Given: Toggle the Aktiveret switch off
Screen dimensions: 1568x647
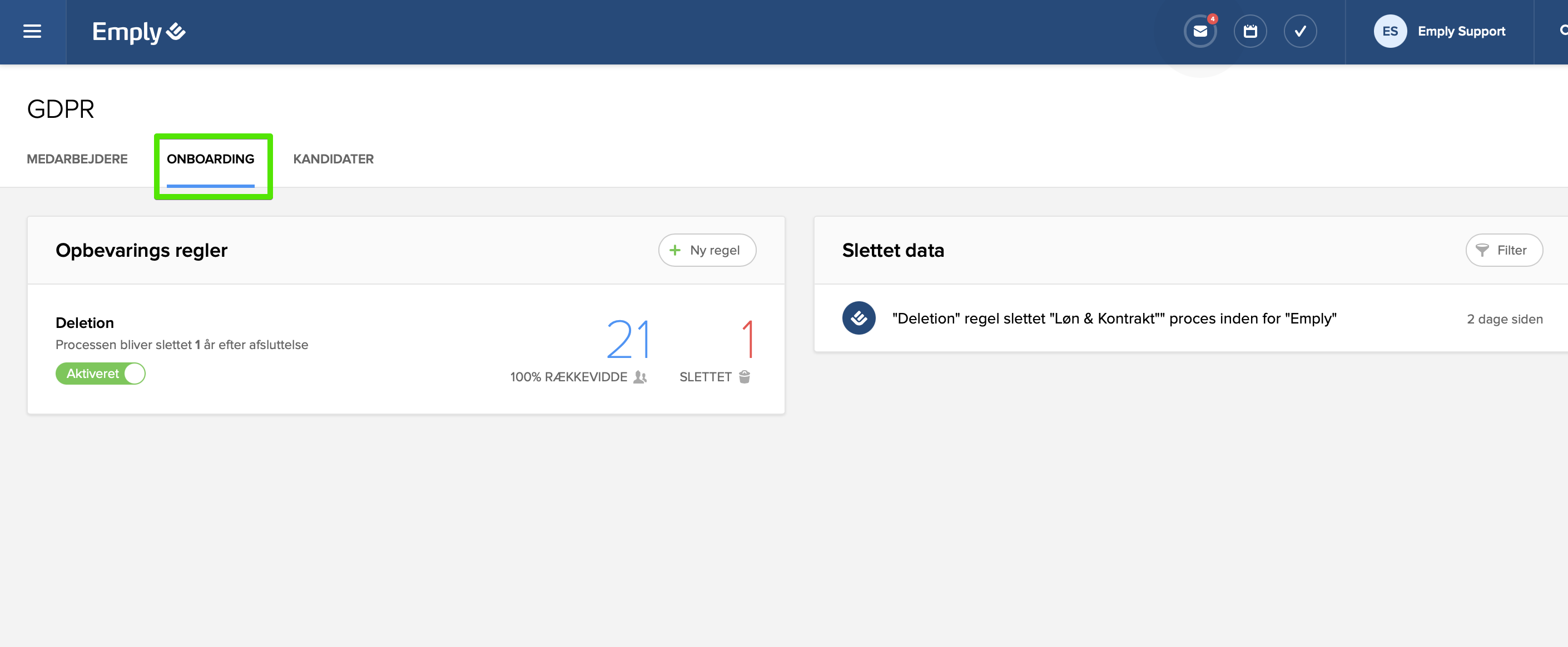Looking at the screenshot, I should (x=101, y=374).
